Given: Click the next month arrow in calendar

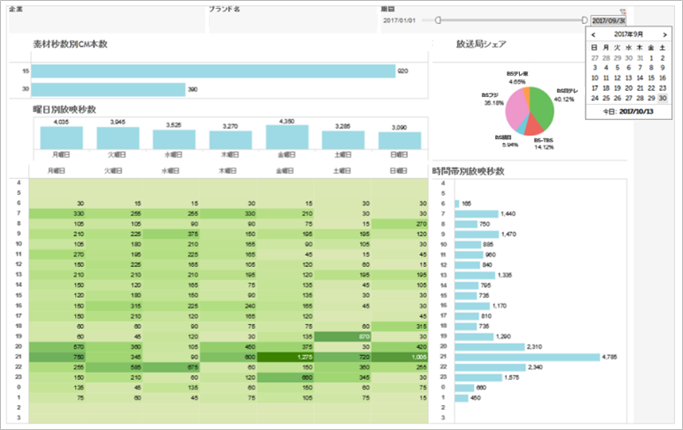Looking at the screenshot, I should 666,36.
